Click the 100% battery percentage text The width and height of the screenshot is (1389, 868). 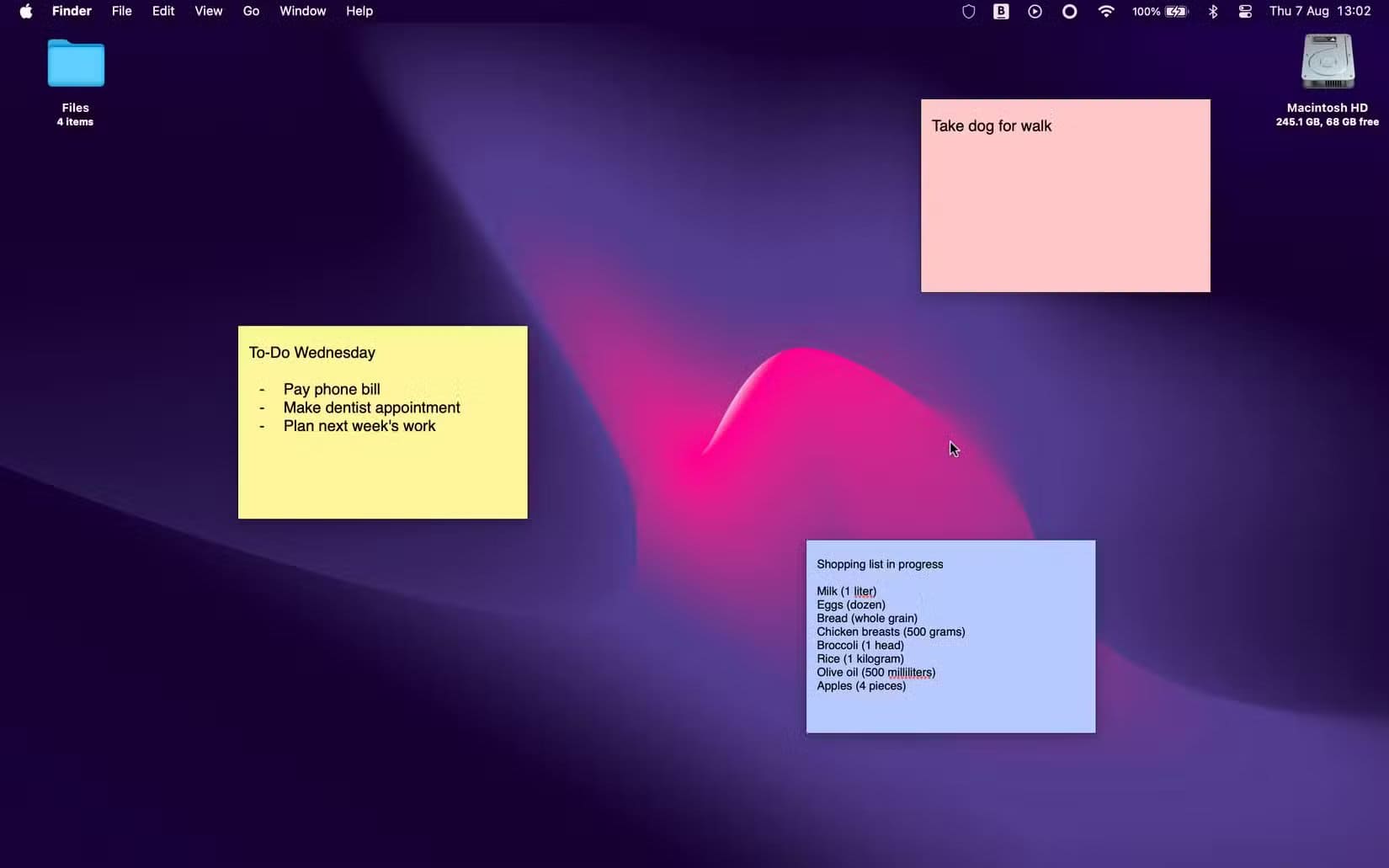(x=1146, y=11)
